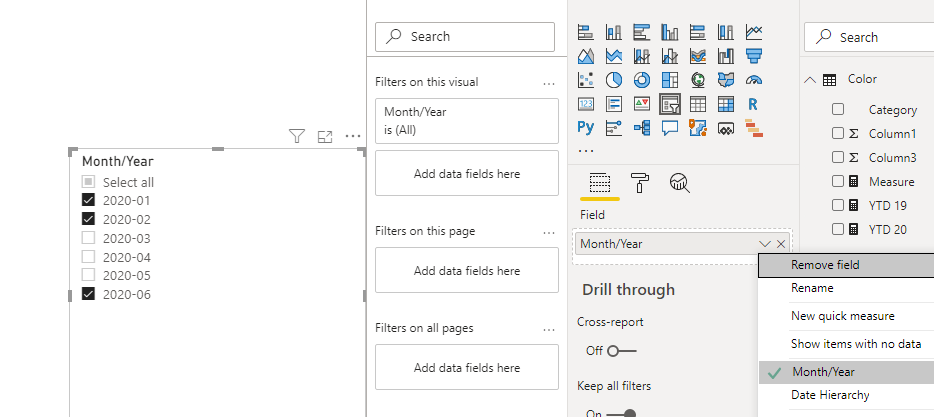Select the Slicer visual icon
Screen dimensions: 934x417
[670, 104]
